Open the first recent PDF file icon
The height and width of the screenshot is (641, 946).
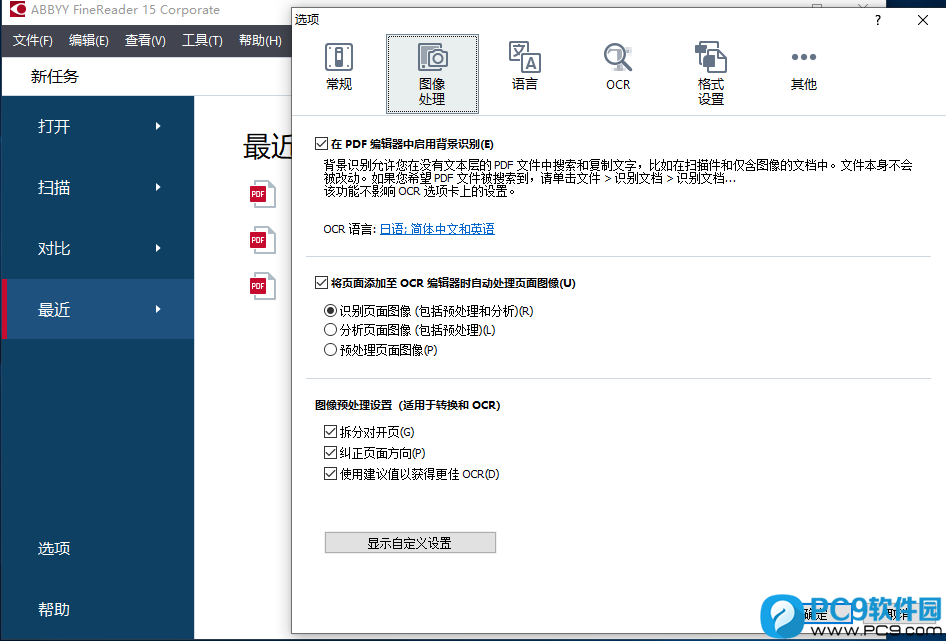262,194
